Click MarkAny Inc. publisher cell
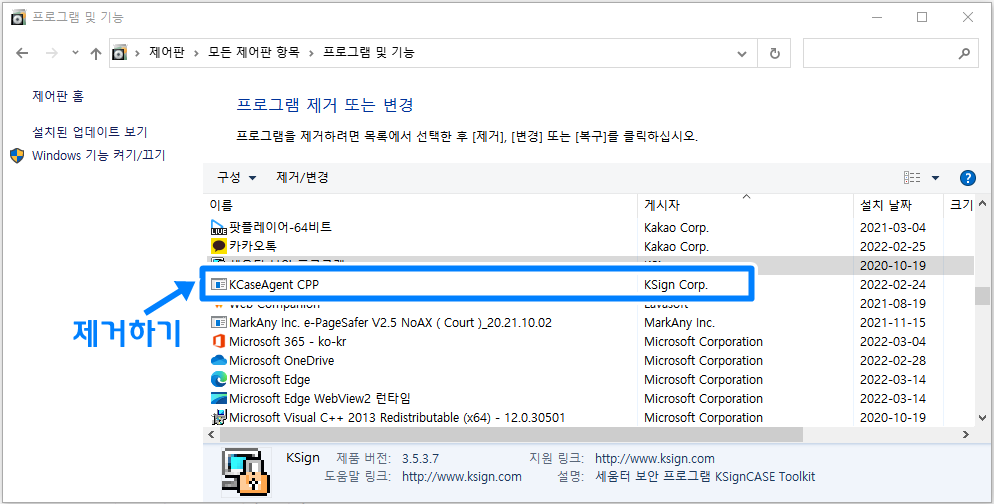This screenshot has height=504, width=994. (x=679, y=322)
